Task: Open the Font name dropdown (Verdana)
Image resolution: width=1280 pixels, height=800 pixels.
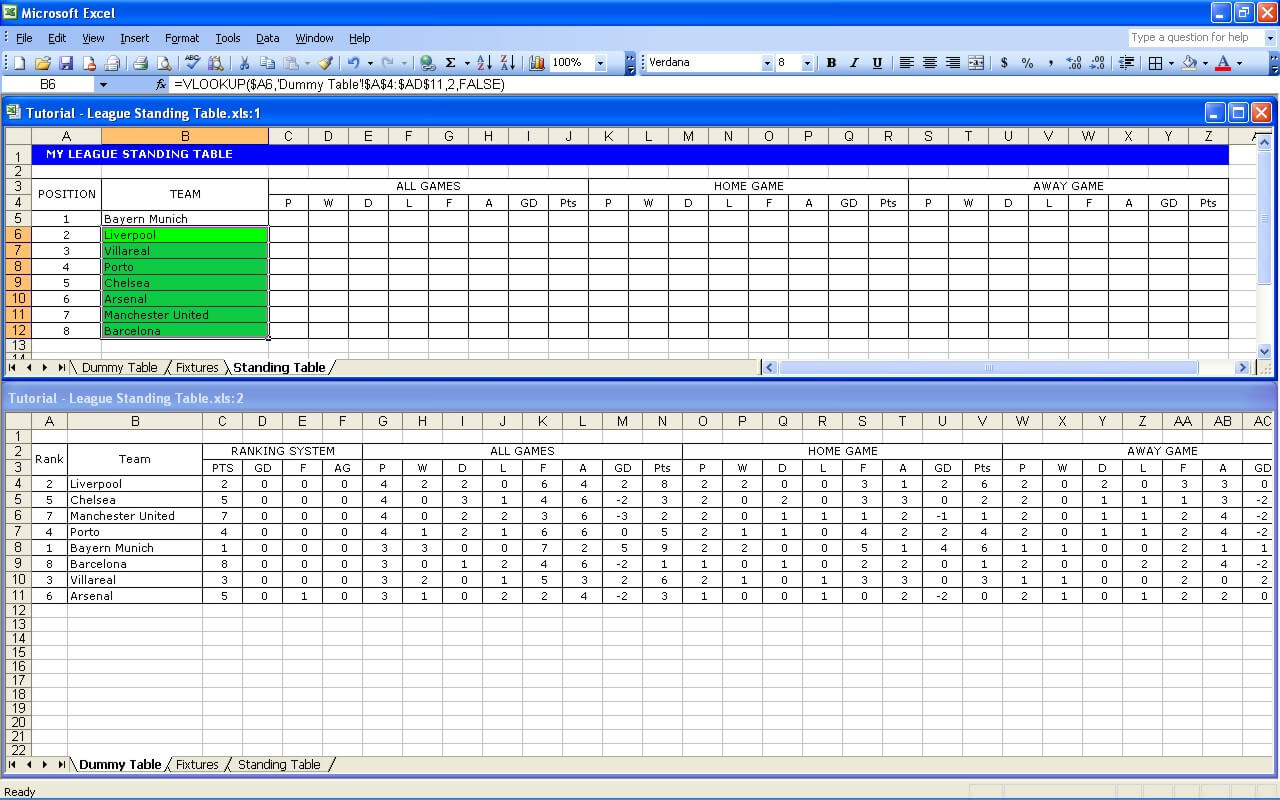Action: 767,63
